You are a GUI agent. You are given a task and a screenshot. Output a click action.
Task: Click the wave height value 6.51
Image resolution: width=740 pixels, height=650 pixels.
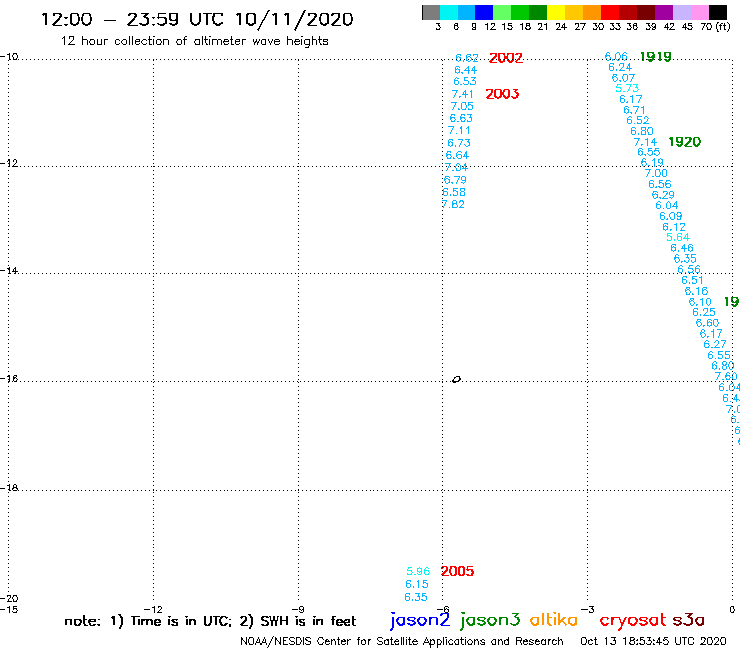[x=692, y=280]
